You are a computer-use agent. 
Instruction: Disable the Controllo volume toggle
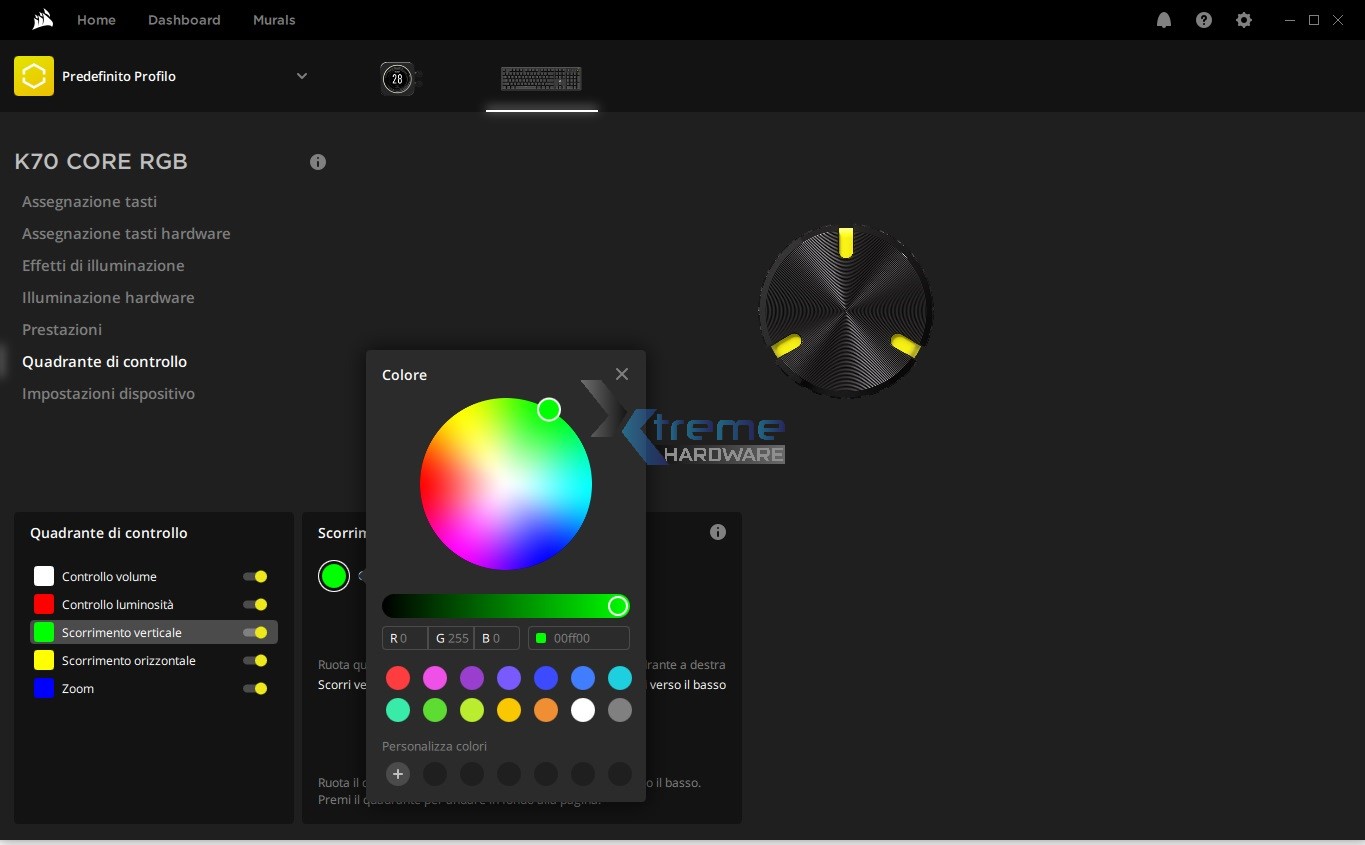[255, 577]
